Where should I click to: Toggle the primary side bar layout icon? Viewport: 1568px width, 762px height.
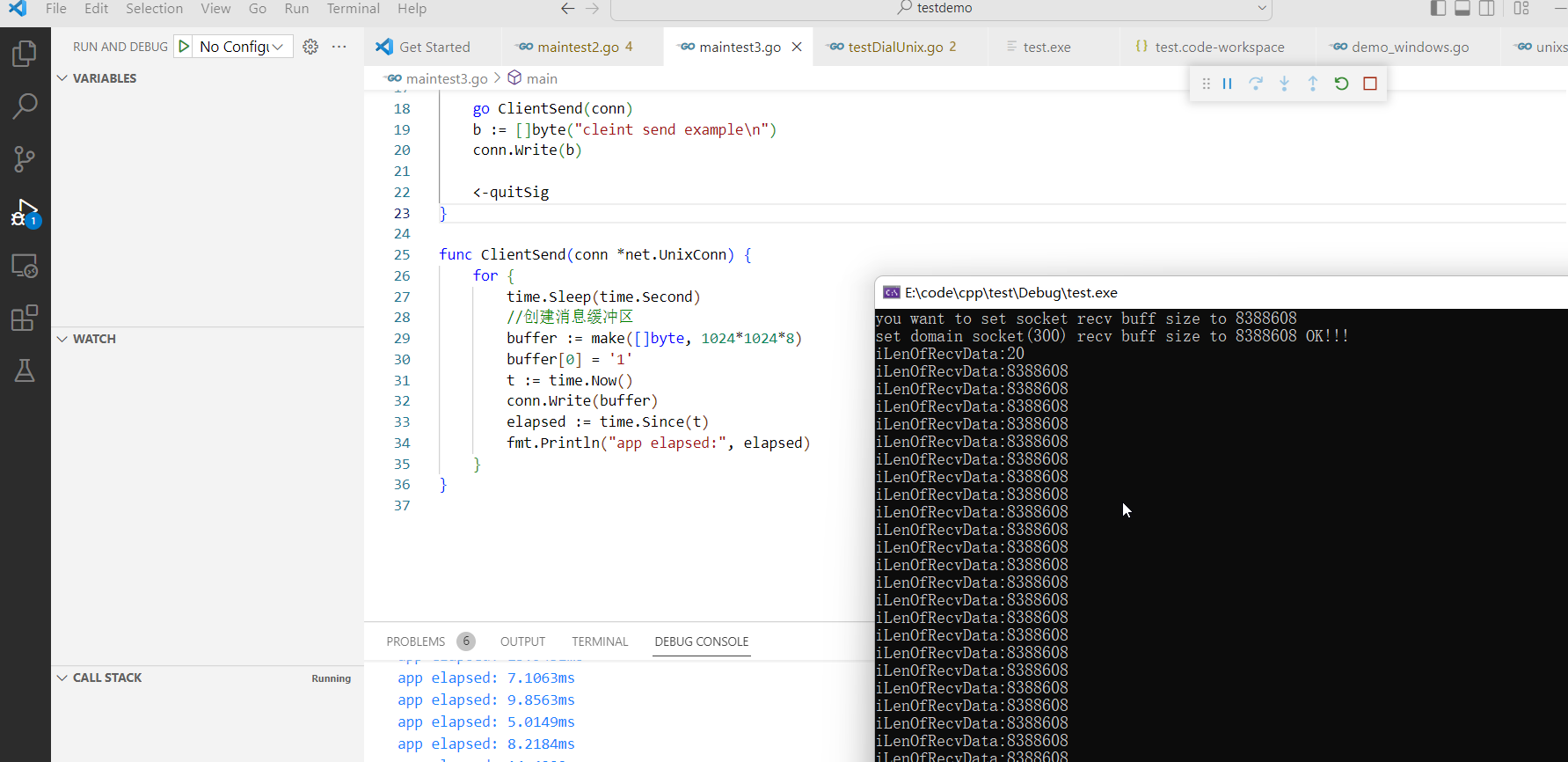[x=1438, y=8]
